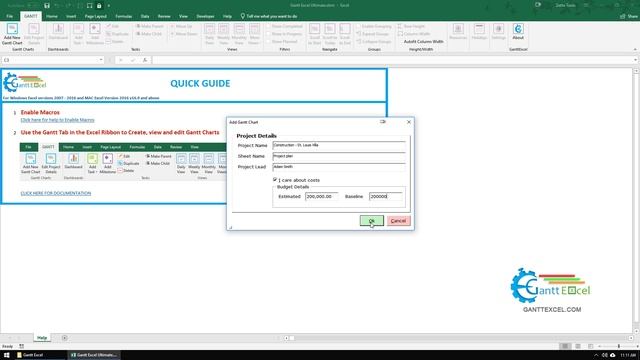Switch to the Developer ribbon tab
The image size is (640, 360).
pyautogui.click(x=205, y=16)
